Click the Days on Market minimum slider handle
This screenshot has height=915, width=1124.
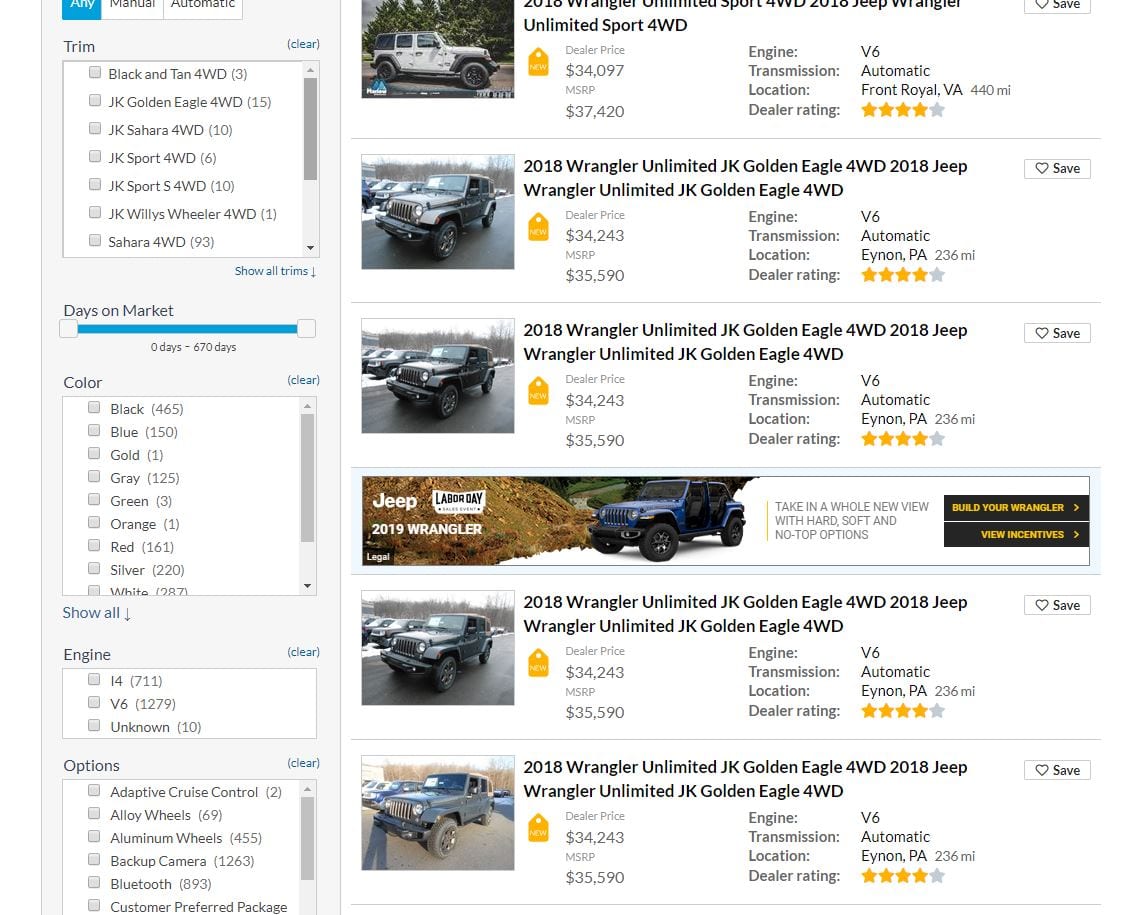pos(68,329)
